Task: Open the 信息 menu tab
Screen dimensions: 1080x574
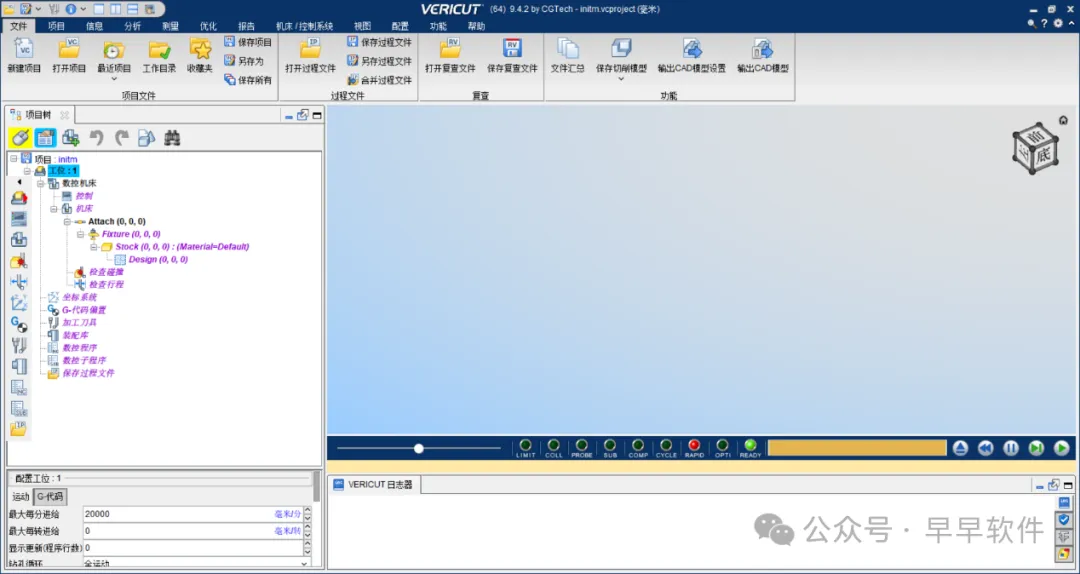Action: [94, 26]
